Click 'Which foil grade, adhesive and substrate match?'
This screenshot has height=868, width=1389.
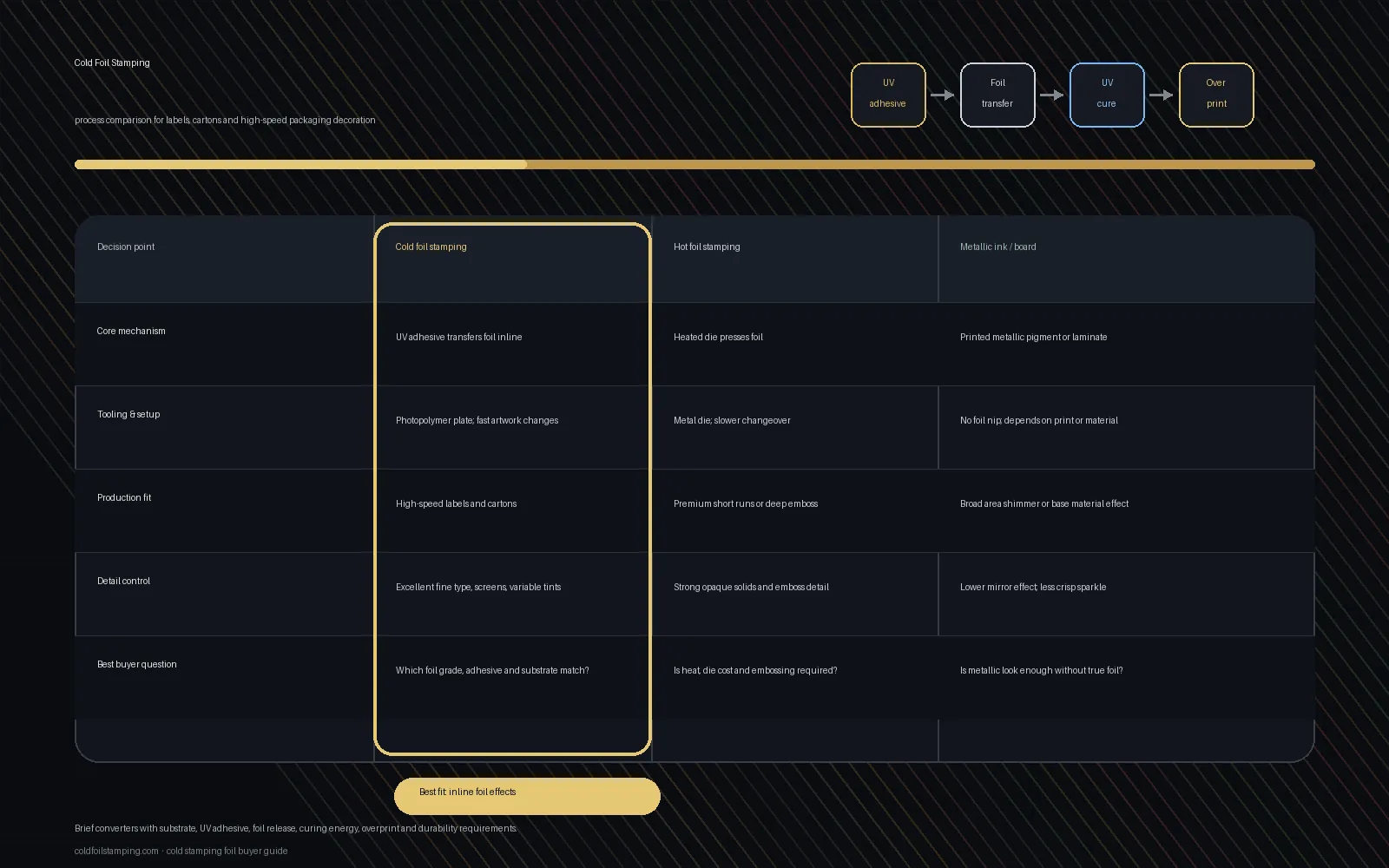pyautogui.click(x=492, y=670)
